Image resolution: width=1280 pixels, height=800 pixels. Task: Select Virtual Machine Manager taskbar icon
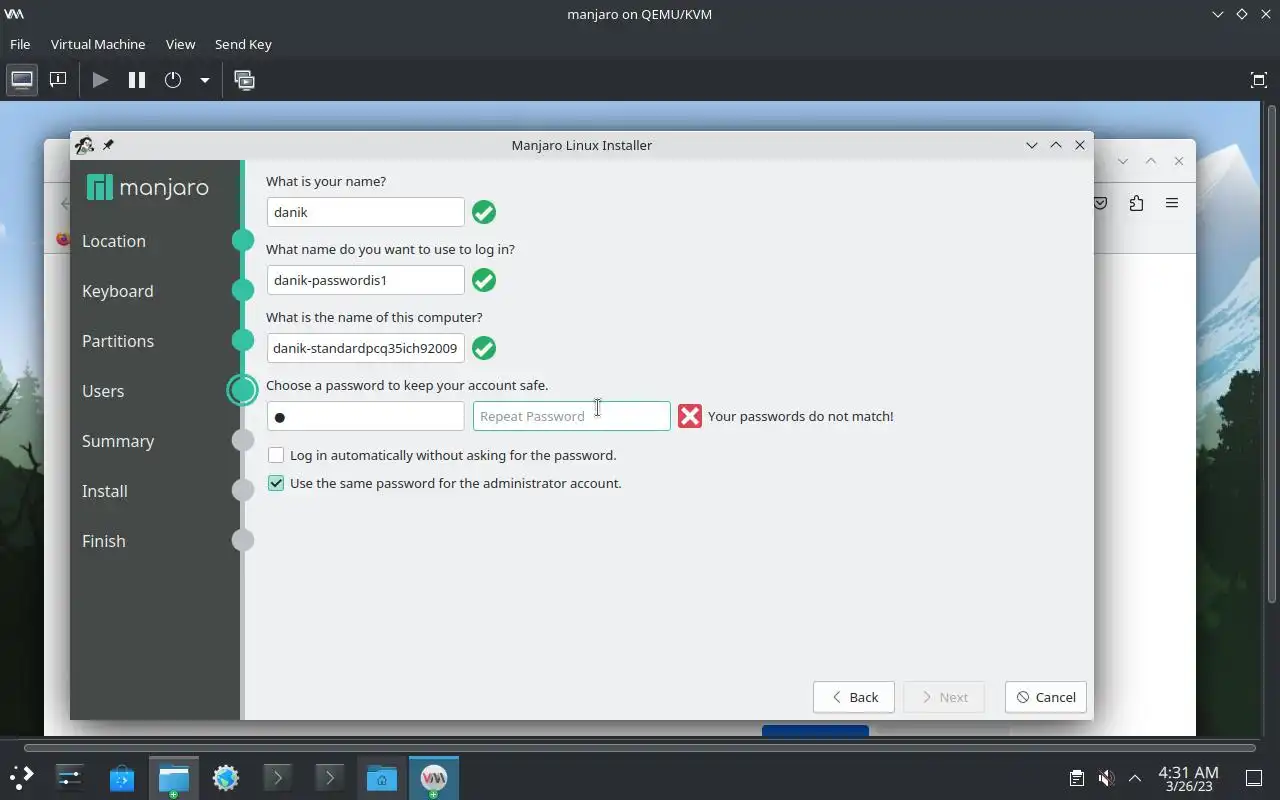click(x=433, y=777)
